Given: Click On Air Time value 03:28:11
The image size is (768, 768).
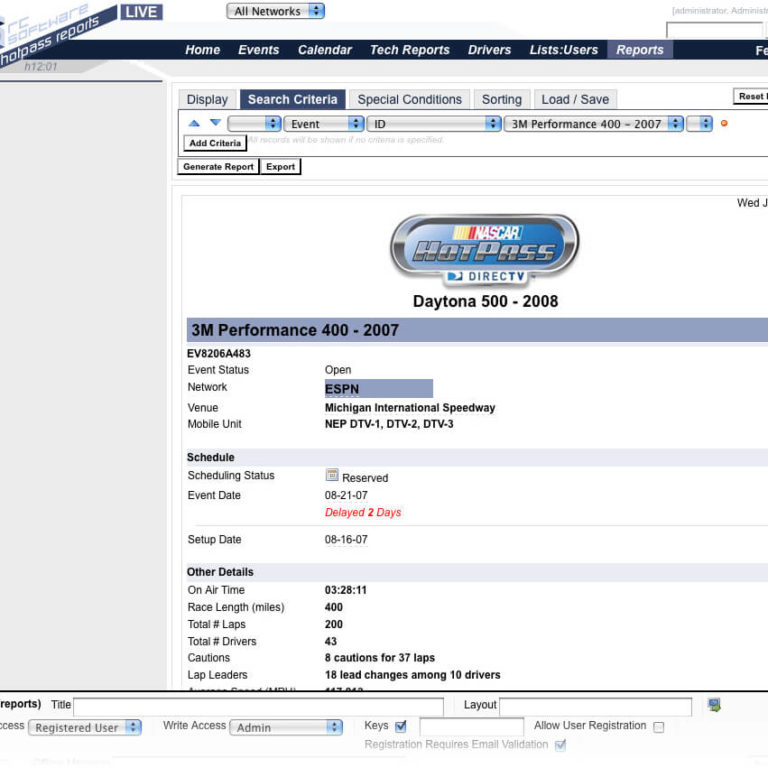Looking at the screenshot, I should 346,590.
